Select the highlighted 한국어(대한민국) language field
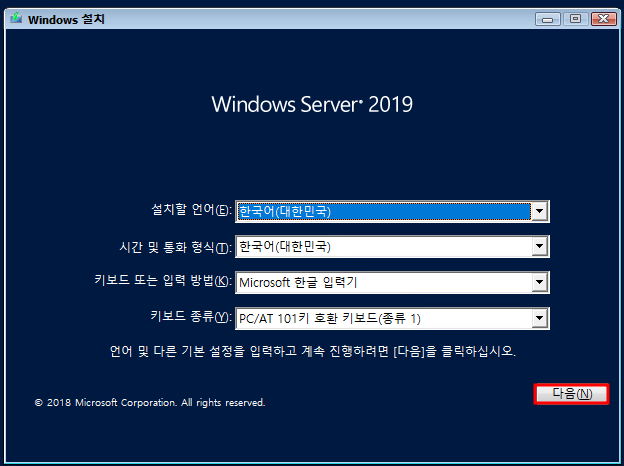Screen dimensions: 624x466 (x=392, y=211)
